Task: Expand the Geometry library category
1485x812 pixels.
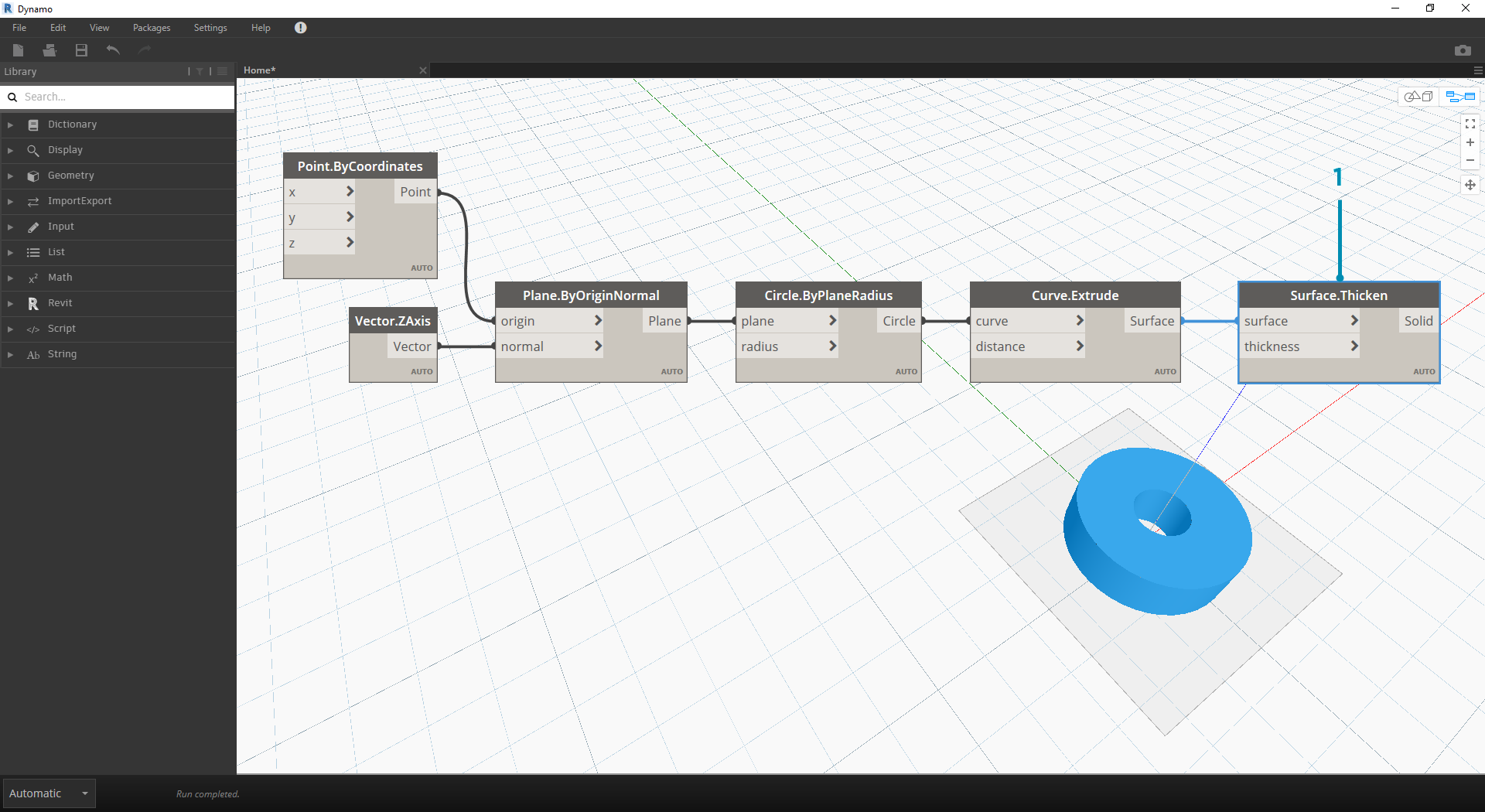Action: pyautogui.click(x=70, y=176)
